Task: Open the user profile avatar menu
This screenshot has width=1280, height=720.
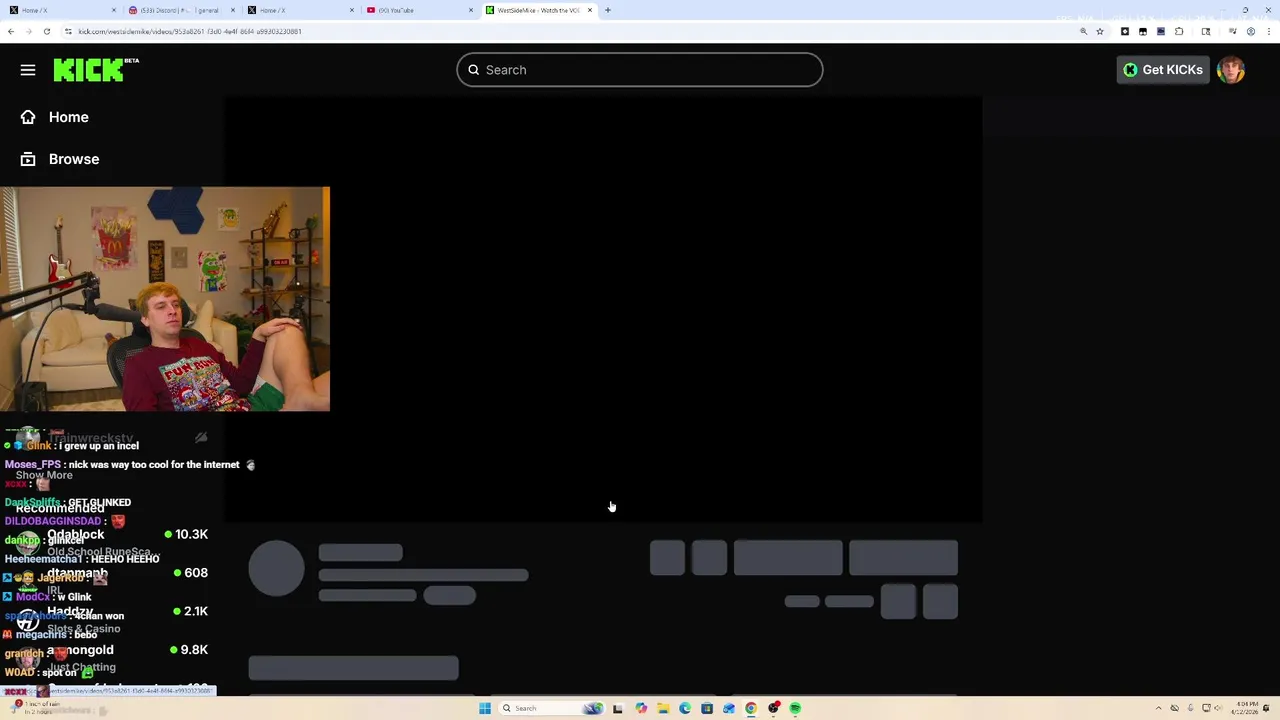Action: coord(1231,70)
